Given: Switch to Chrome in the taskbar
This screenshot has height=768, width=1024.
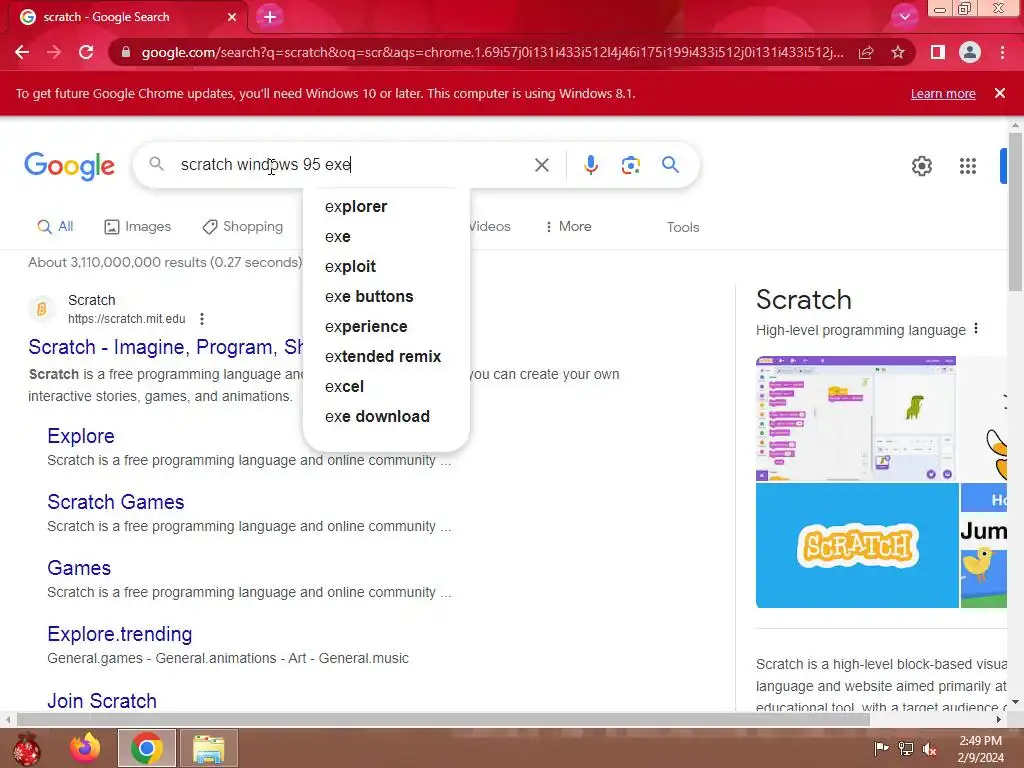Looking at the screenshot, I should [x=147, y=748].
